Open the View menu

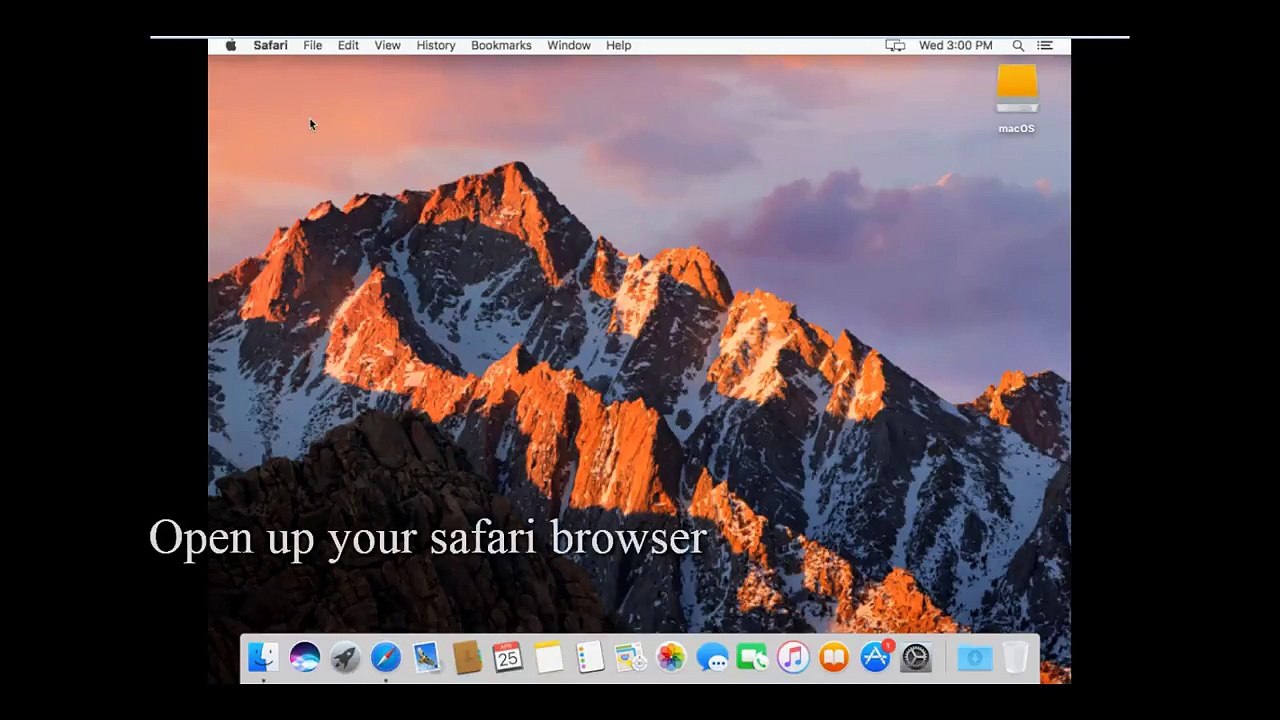click(387, 45)
